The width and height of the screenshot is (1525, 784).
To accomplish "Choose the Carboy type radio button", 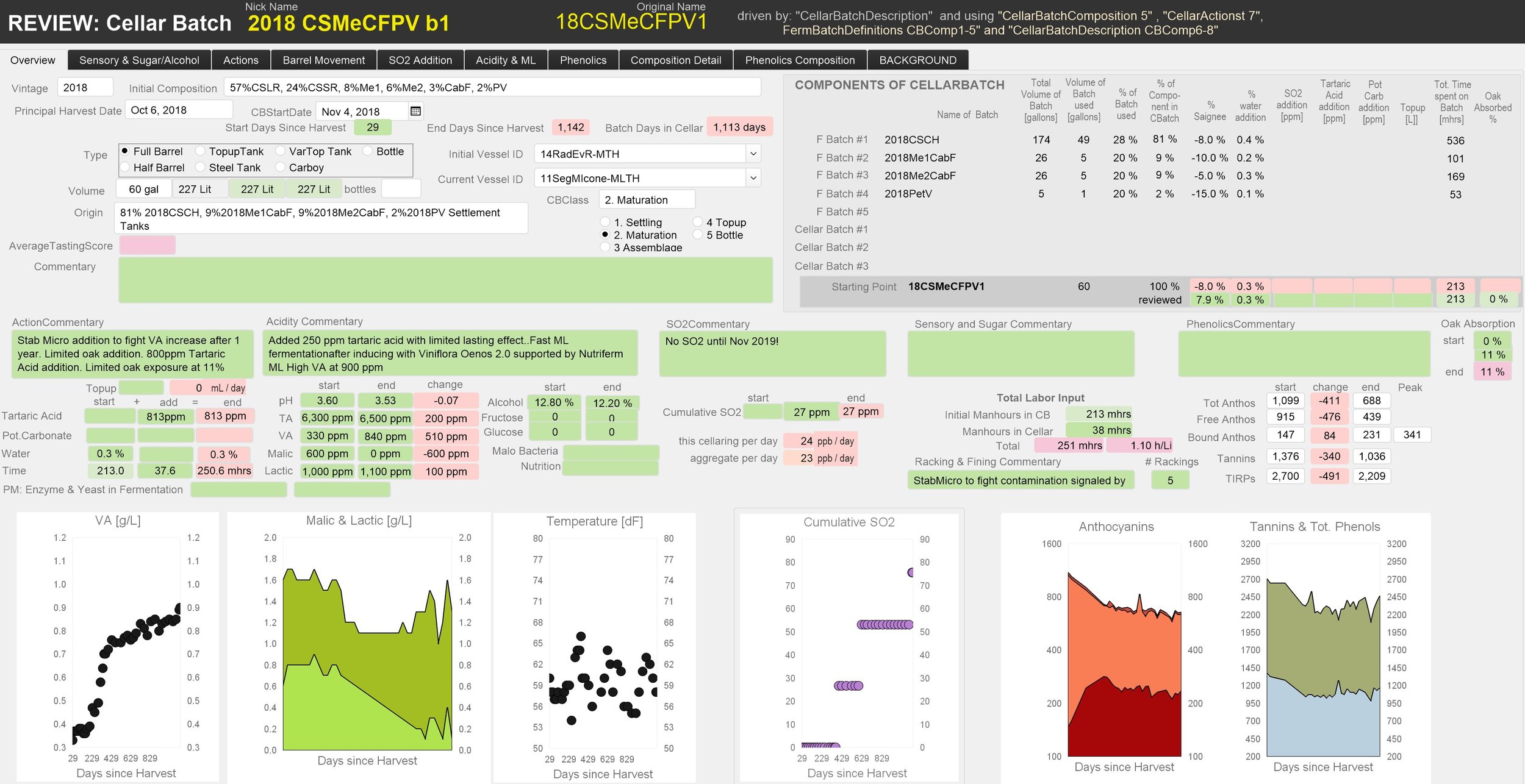I will [280, 167].
